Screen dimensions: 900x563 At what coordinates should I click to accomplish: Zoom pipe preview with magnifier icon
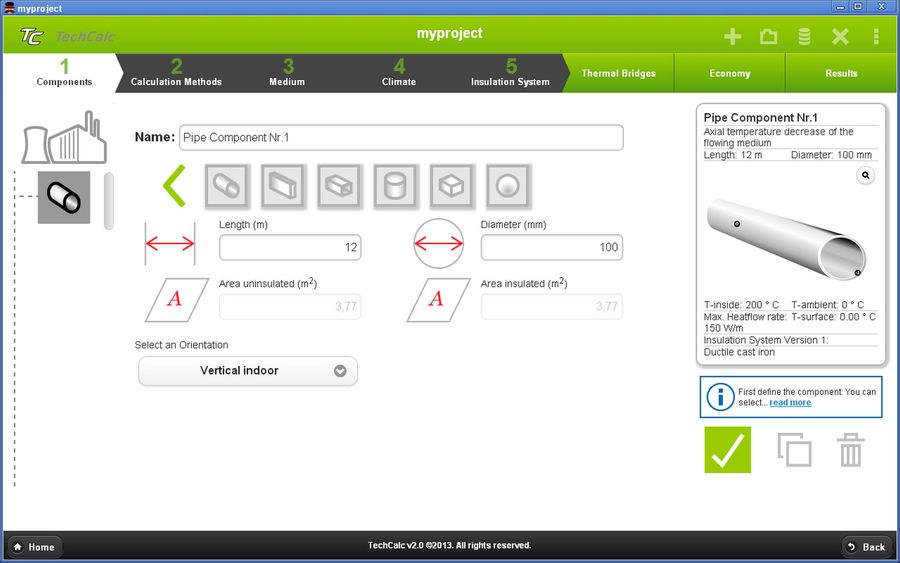tap(865, 176)
